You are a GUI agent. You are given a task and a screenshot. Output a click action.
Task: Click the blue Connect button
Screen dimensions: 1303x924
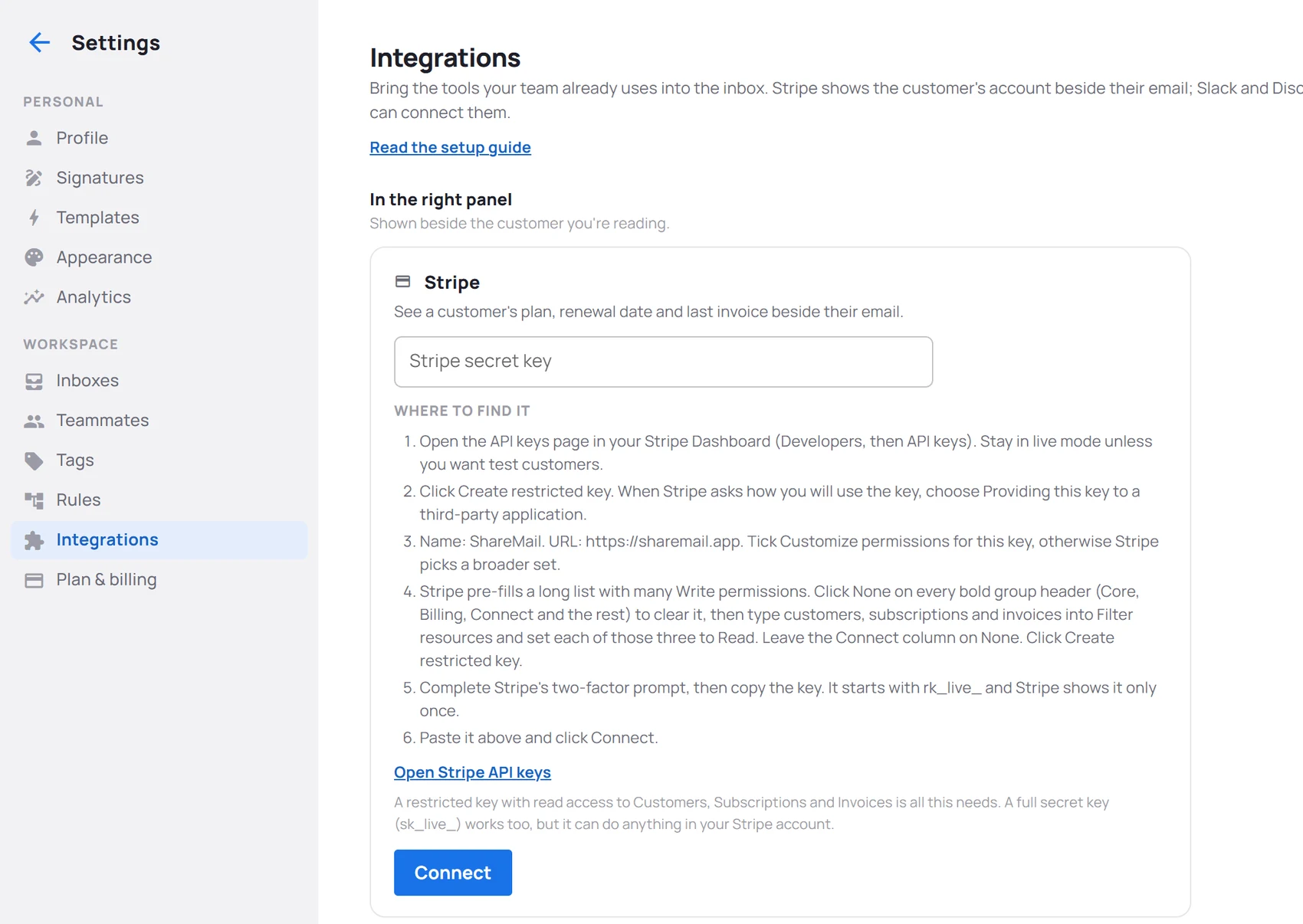[x=453, y=873]
